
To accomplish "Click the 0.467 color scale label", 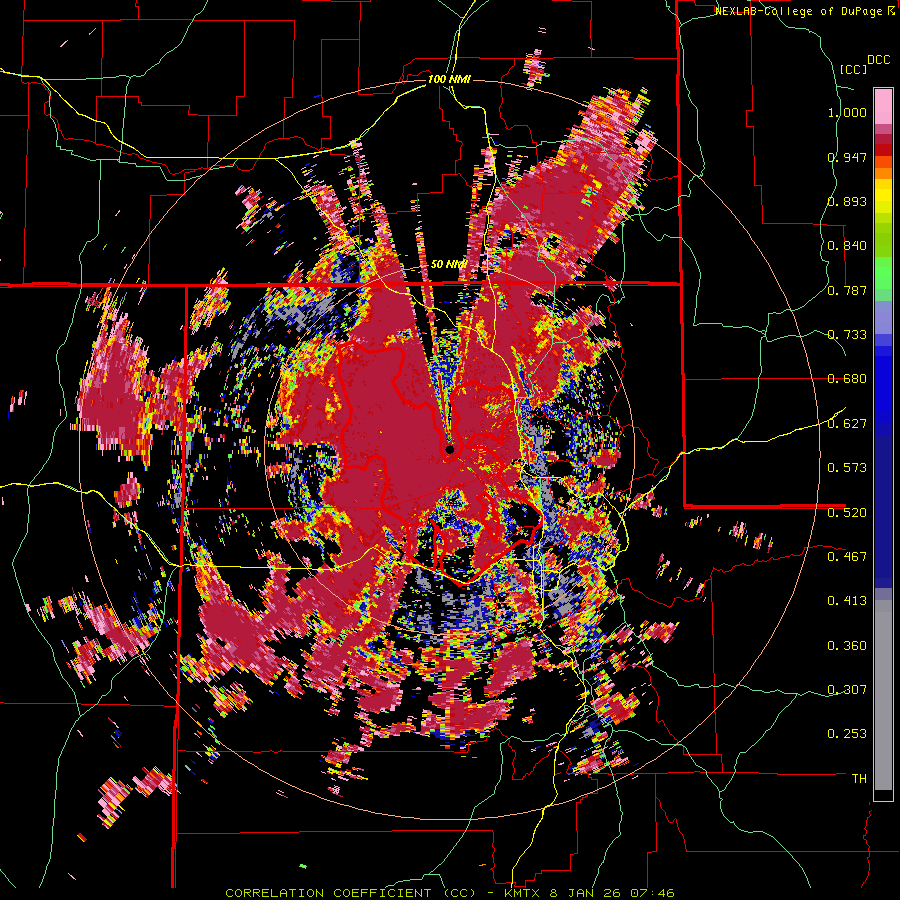I will click(x=847, y=557).
